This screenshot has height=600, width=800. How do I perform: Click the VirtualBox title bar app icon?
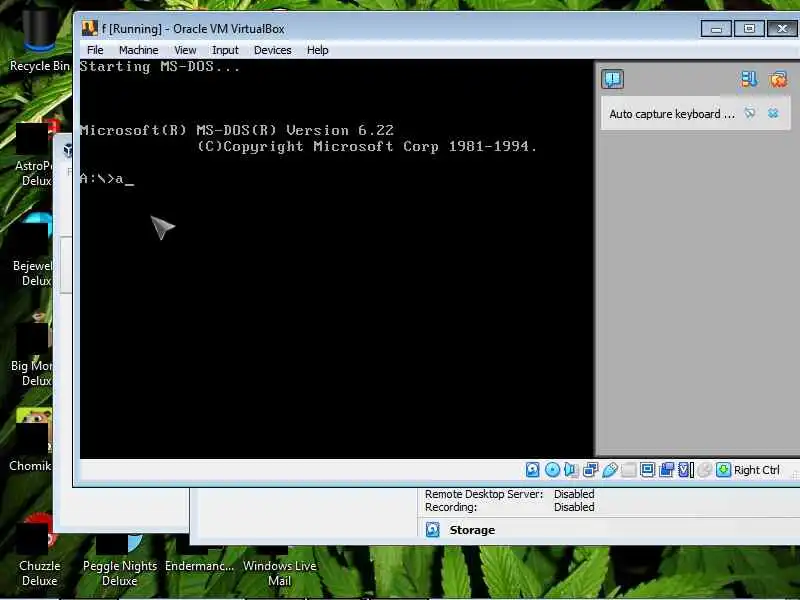tap(89, 28)
